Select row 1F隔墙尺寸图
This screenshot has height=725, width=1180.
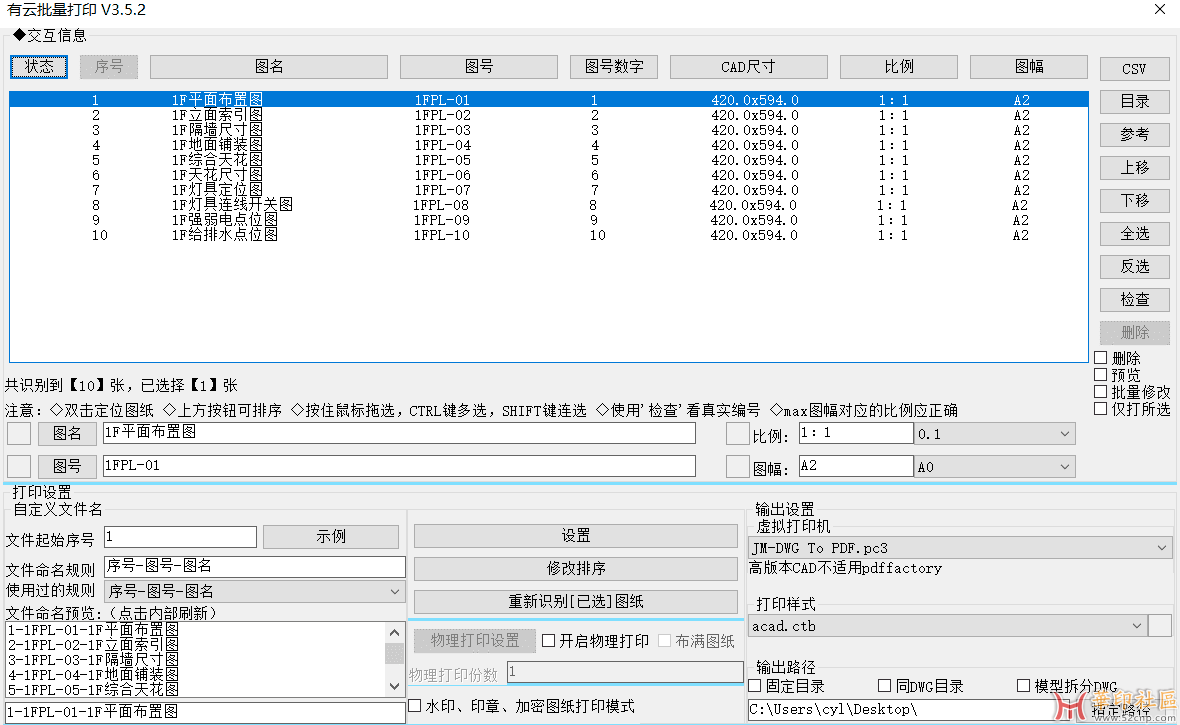click(549, 130)
